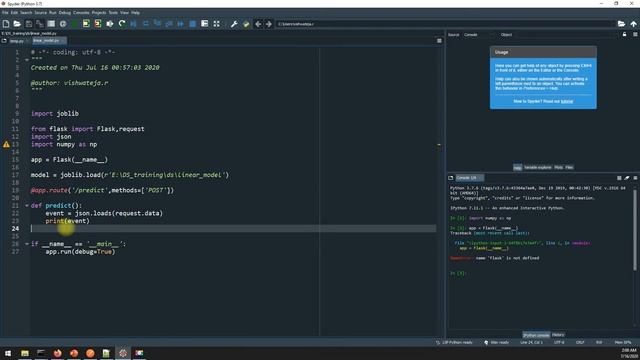Switch to the Files tab
The width and height of the screenshot is (640, 360).
pyautogui.click(x=569, y=167)
